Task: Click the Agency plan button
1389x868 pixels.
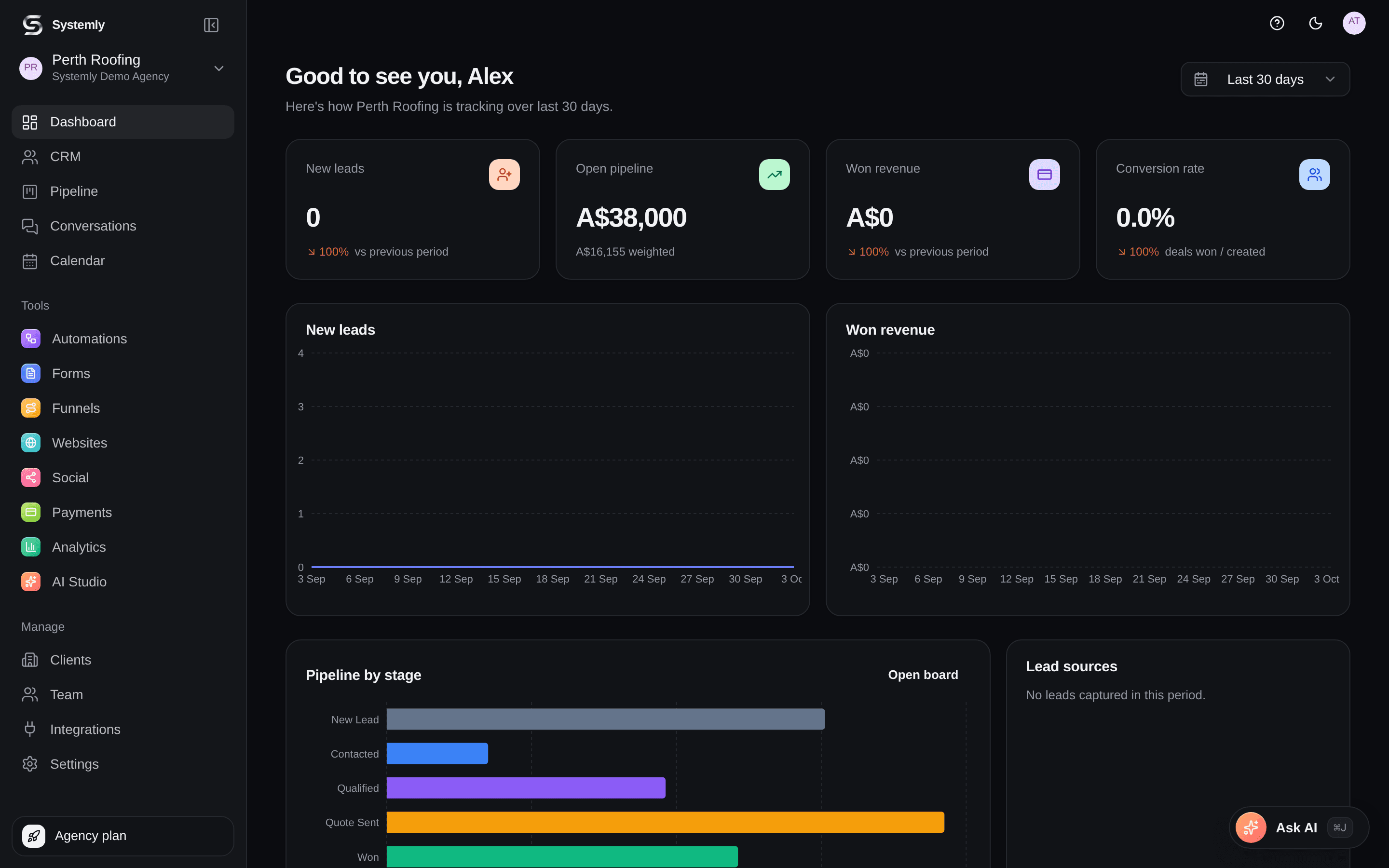Action: coord(123,836)
